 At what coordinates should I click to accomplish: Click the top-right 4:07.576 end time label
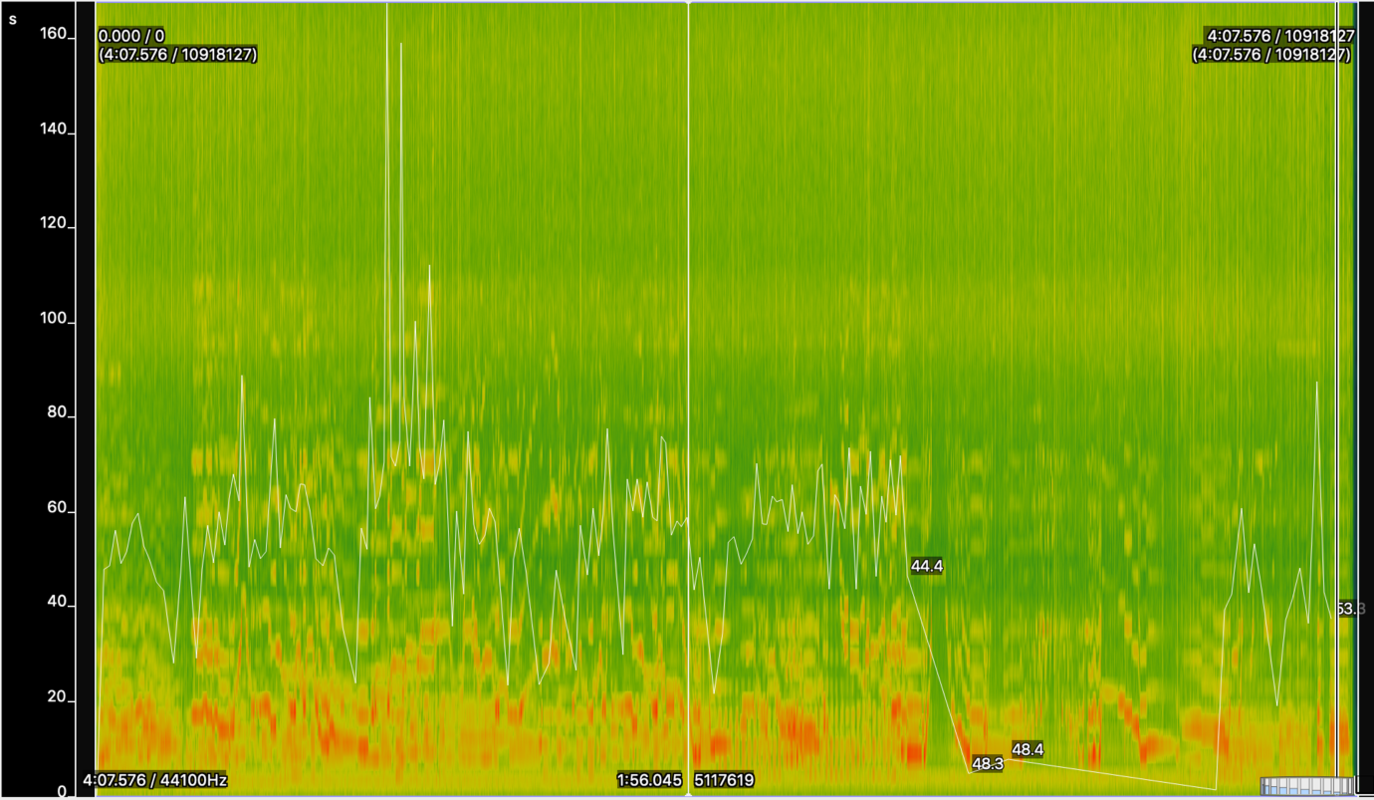pos(1280,37)
